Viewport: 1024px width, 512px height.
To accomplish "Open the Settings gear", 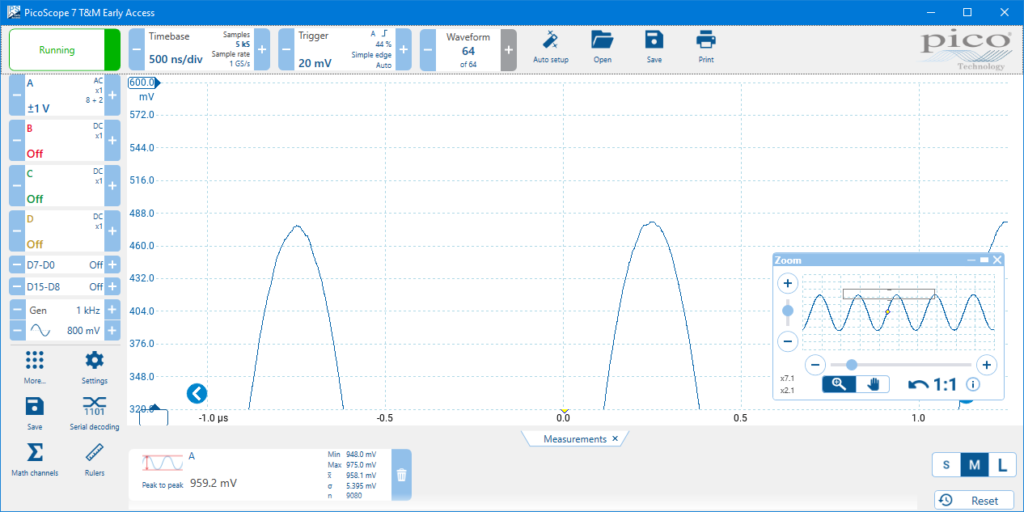I will click(x=95, y=360).
